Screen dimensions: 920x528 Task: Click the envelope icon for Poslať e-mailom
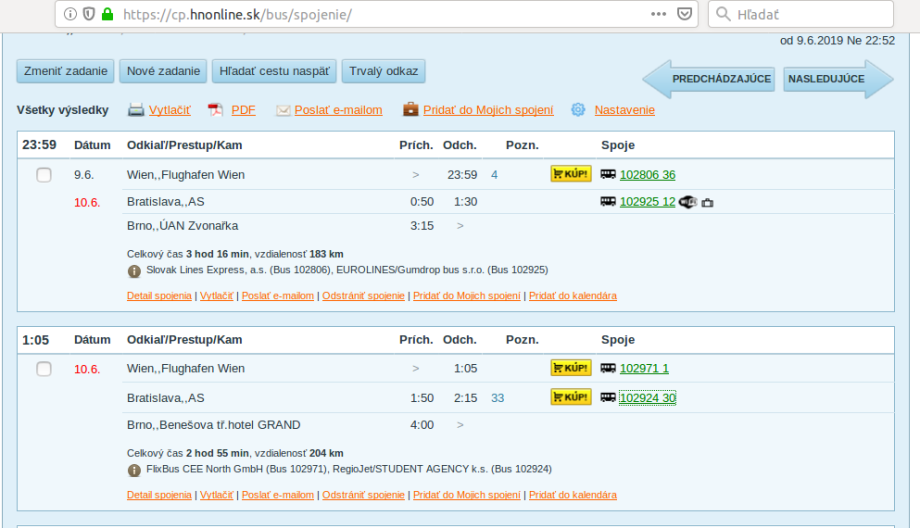[x=283, y=110]
